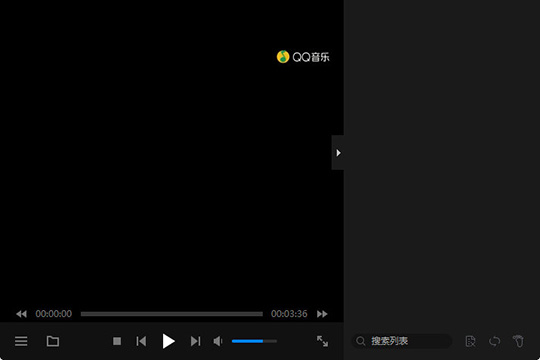Start playback with the Play button
540x360 pixels.
(x=168, y=341)
